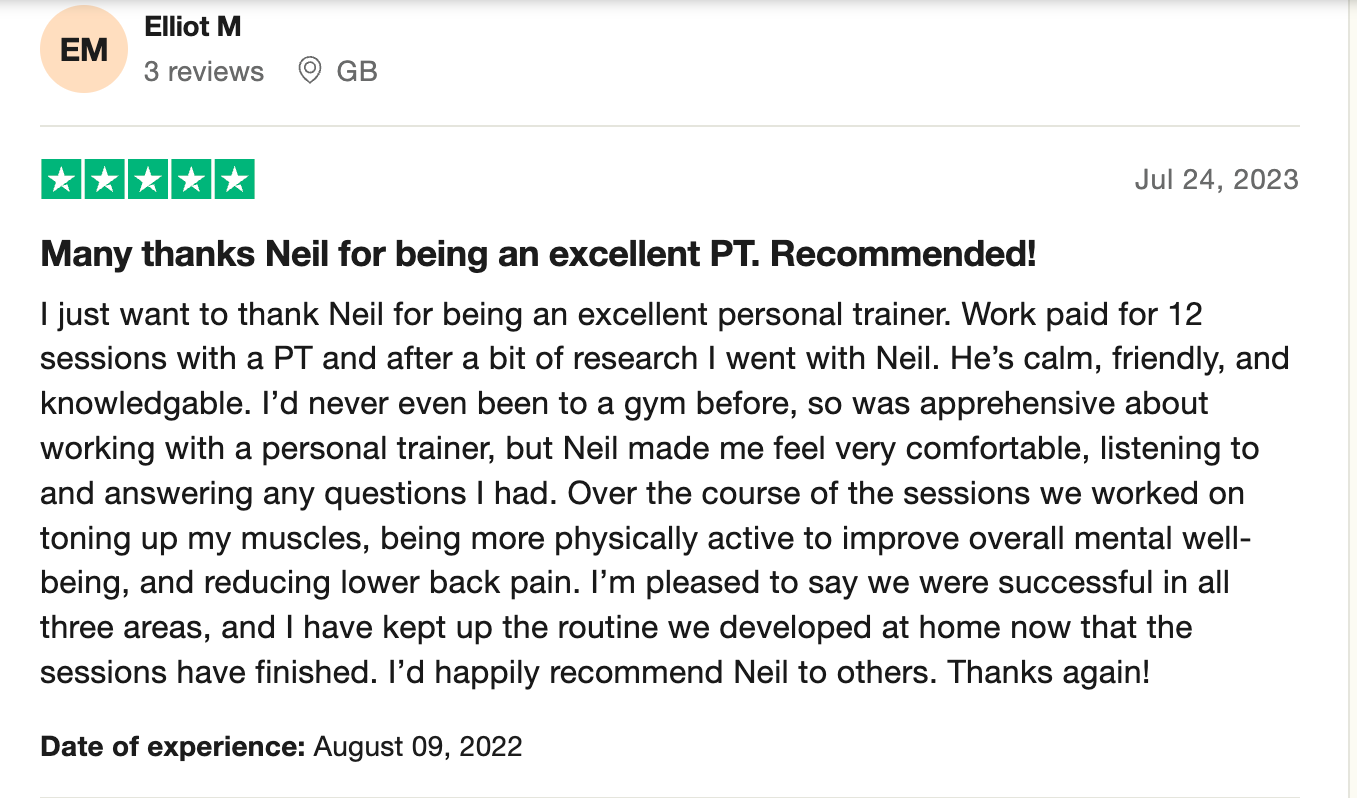Click the August 09, 2022 experience date

coord(418,746)
